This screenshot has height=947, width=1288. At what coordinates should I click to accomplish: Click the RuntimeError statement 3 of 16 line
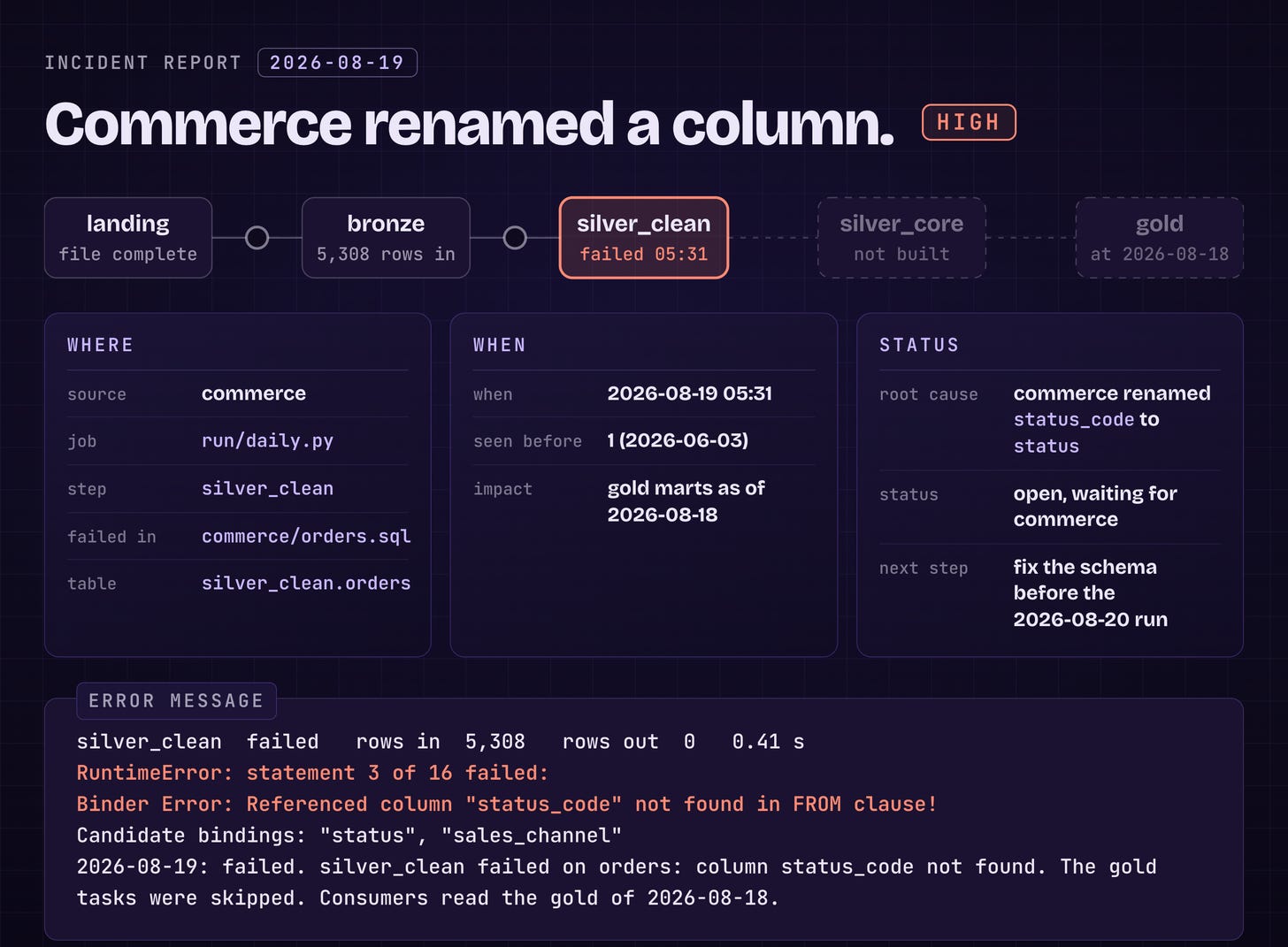pyautogui.click(x=312, y=773)
